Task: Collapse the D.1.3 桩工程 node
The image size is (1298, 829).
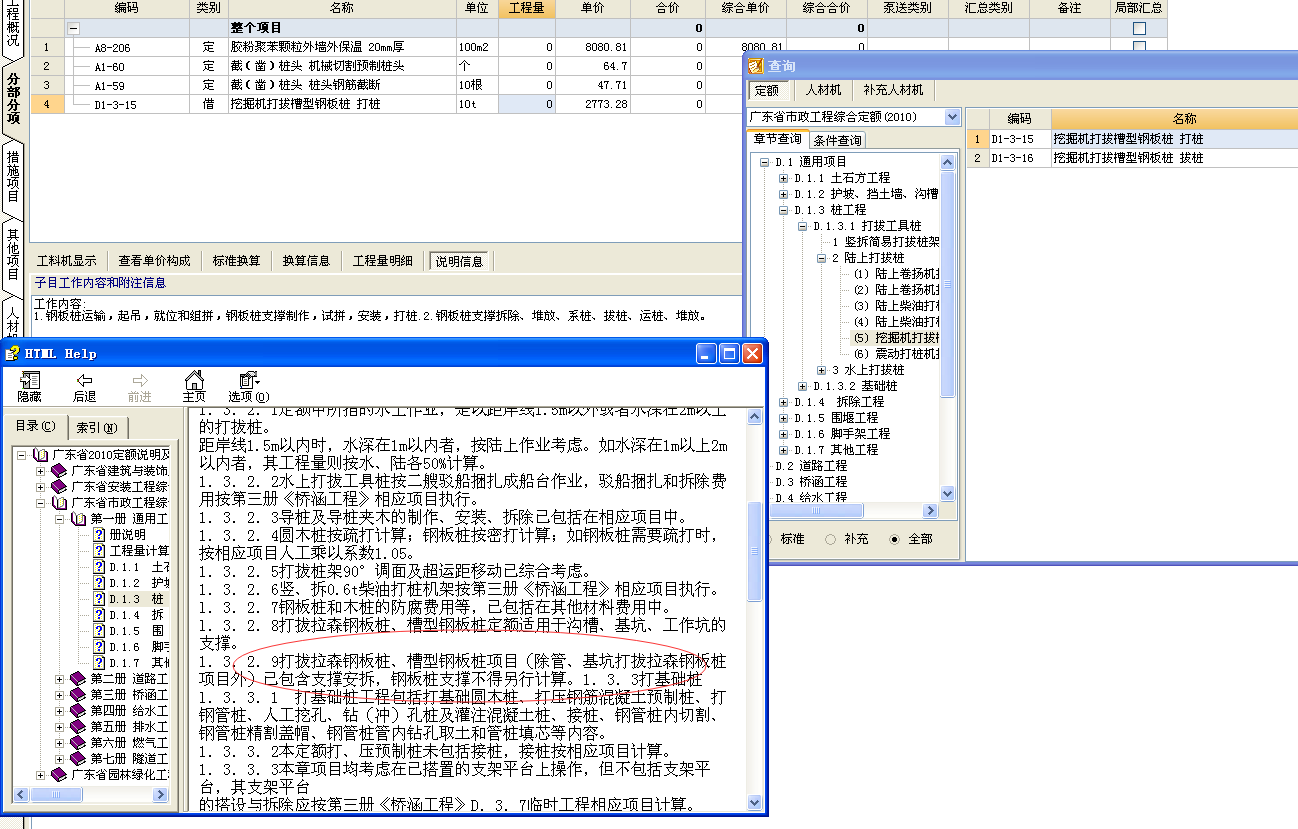Action: coord(784,210)
